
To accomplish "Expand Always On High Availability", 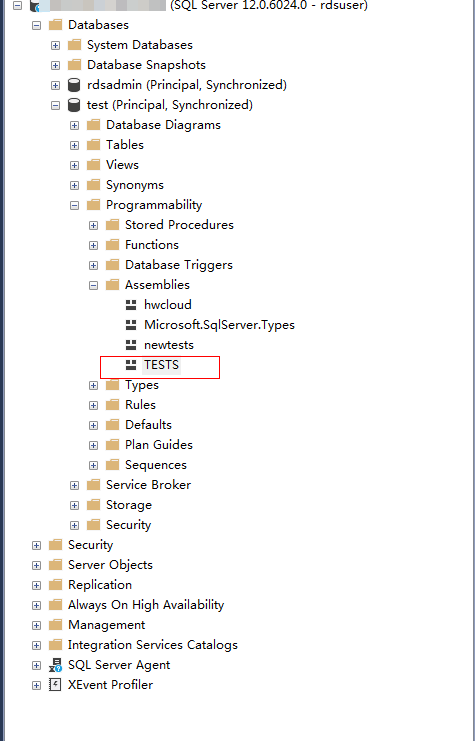I will point(36,605).
